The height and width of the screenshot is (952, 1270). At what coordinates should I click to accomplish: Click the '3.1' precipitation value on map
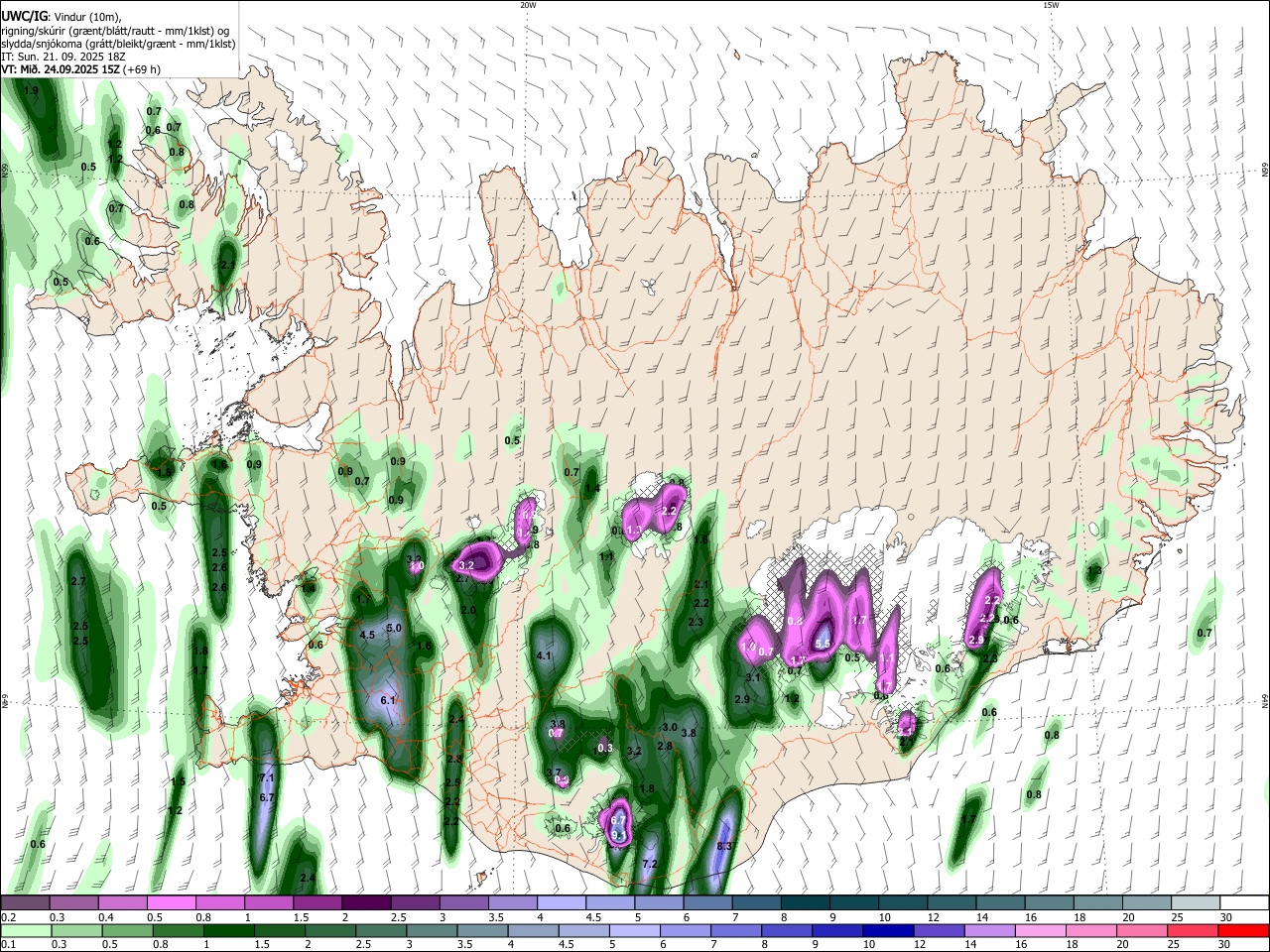click(x=753, y=678)
